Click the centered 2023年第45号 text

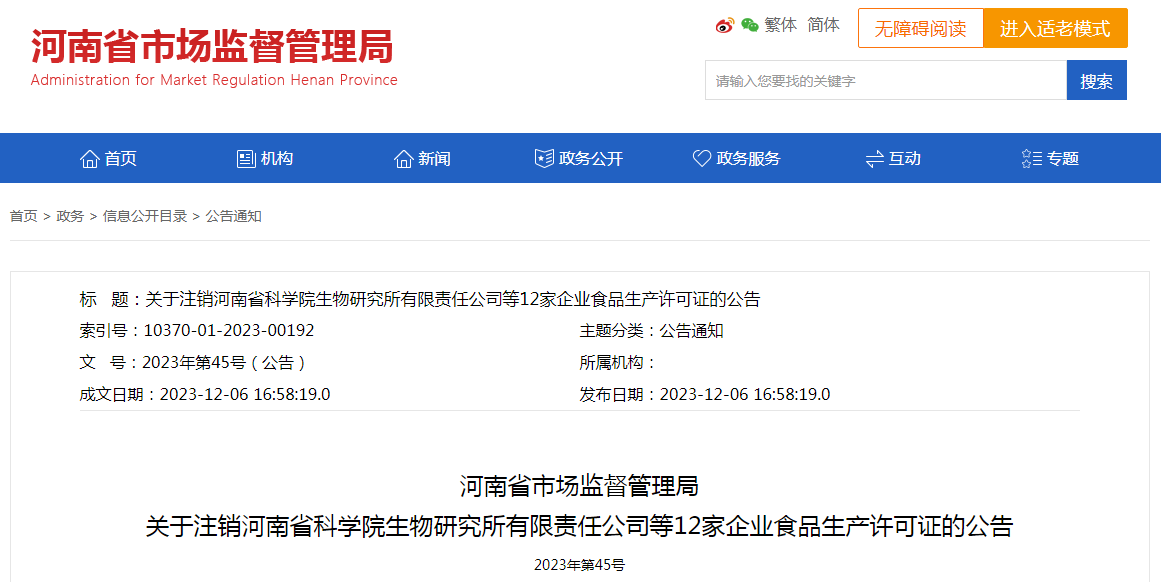pos(579,565)
